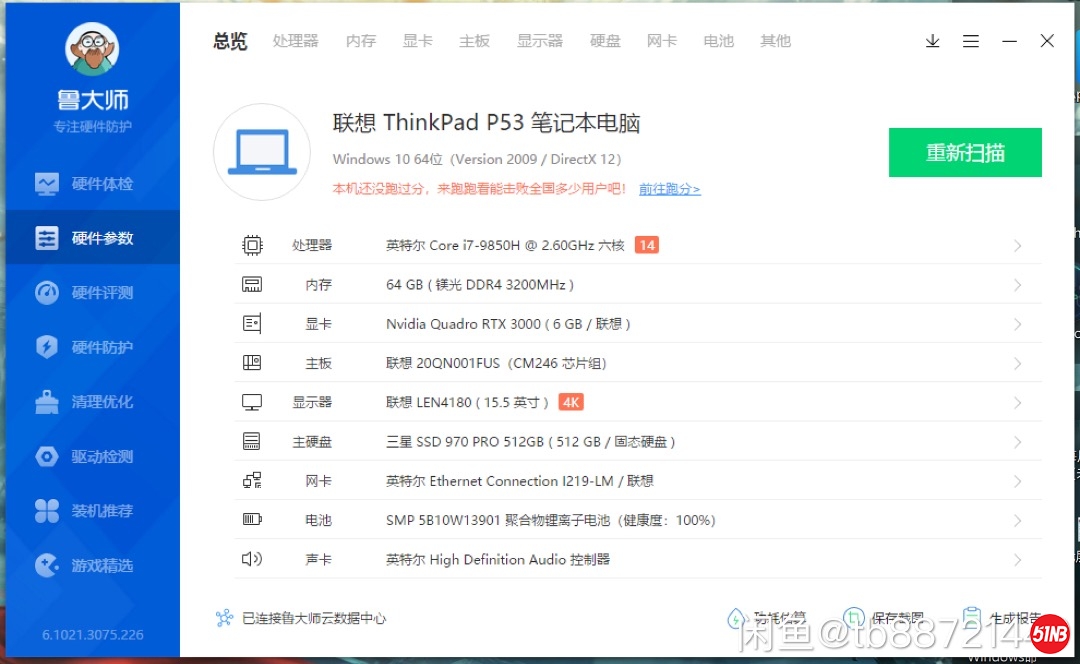
Task: Switch to the 其他 tab
Action: click(775, 41)
